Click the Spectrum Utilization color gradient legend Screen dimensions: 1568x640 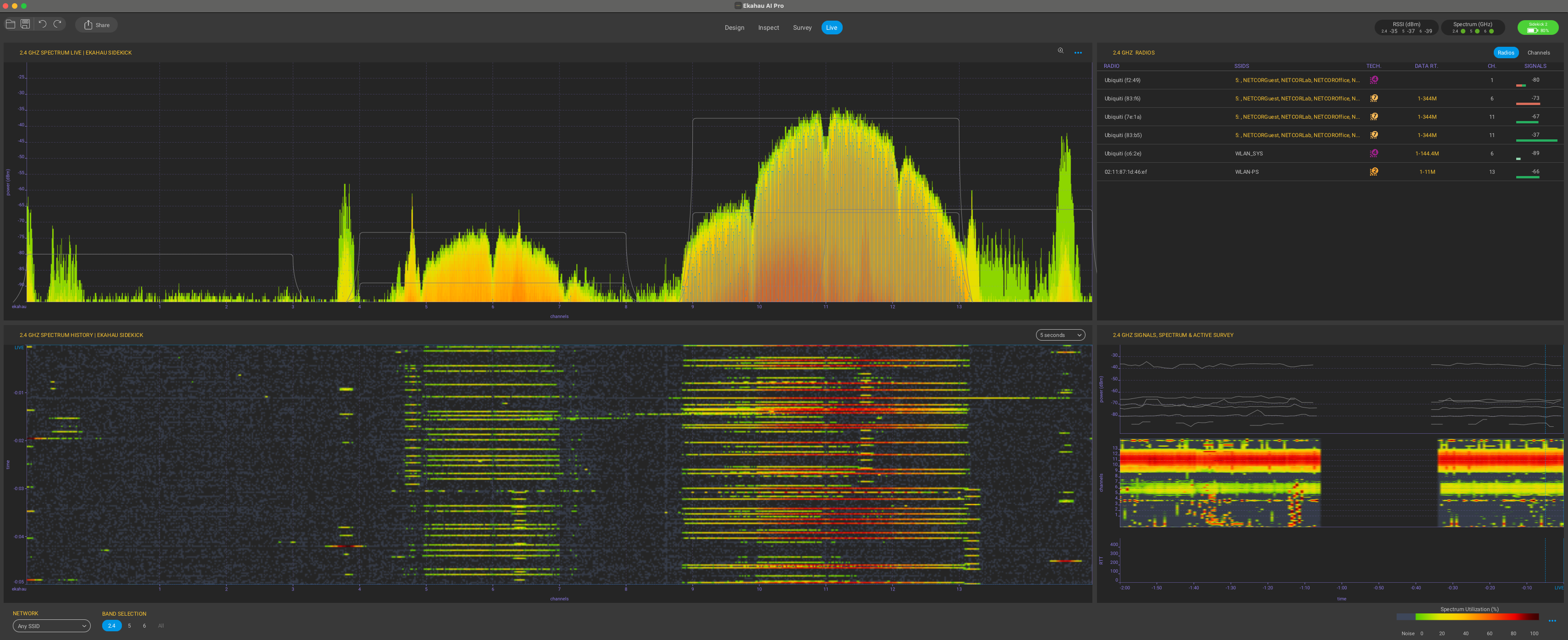coord(1467,617)
